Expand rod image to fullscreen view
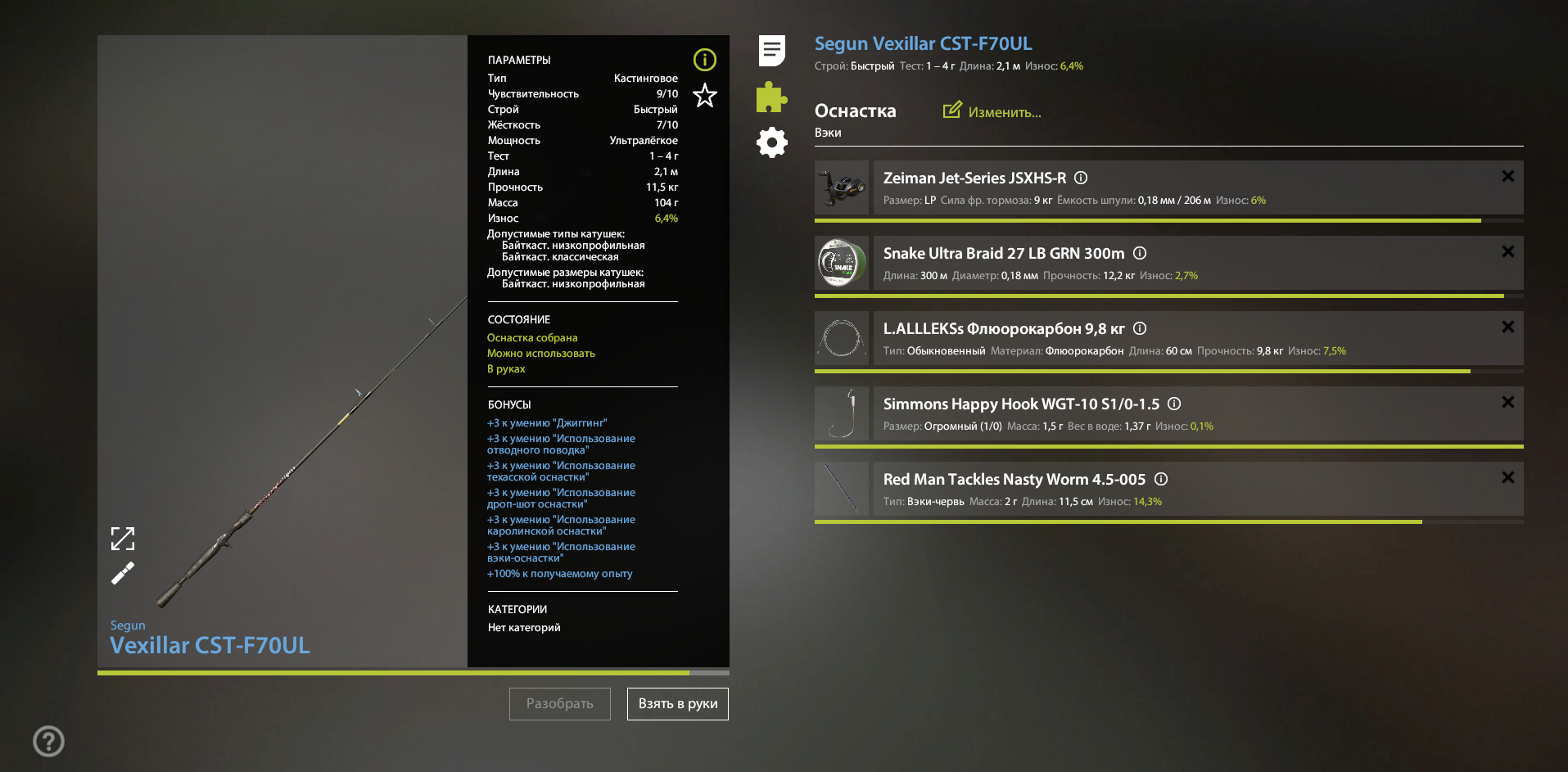 [x=123, y=539]
